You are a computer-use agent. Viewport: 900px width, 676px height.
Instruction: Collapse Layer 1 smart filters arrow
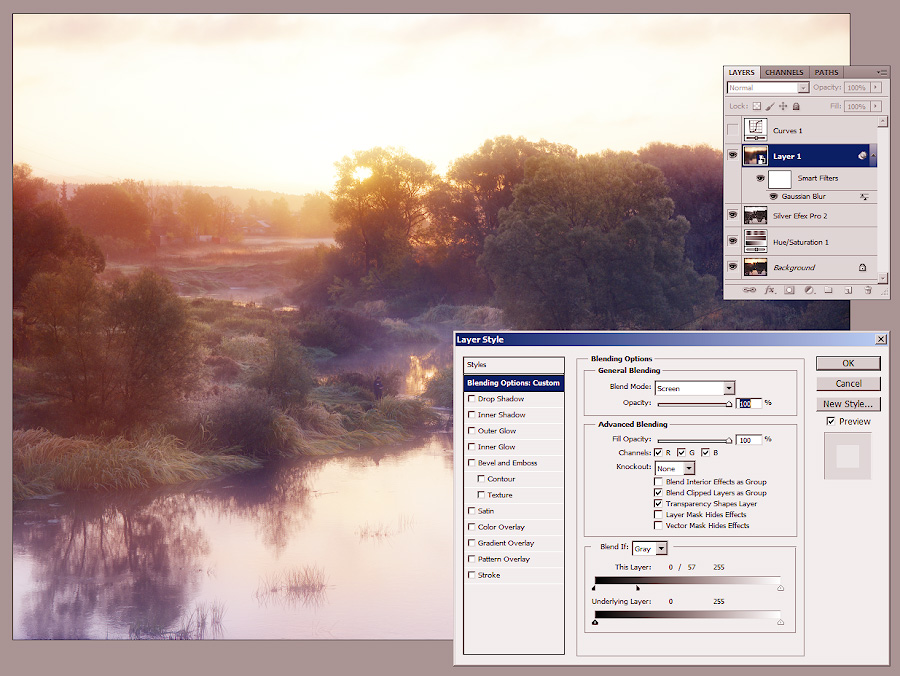click(x=874, y=156)
